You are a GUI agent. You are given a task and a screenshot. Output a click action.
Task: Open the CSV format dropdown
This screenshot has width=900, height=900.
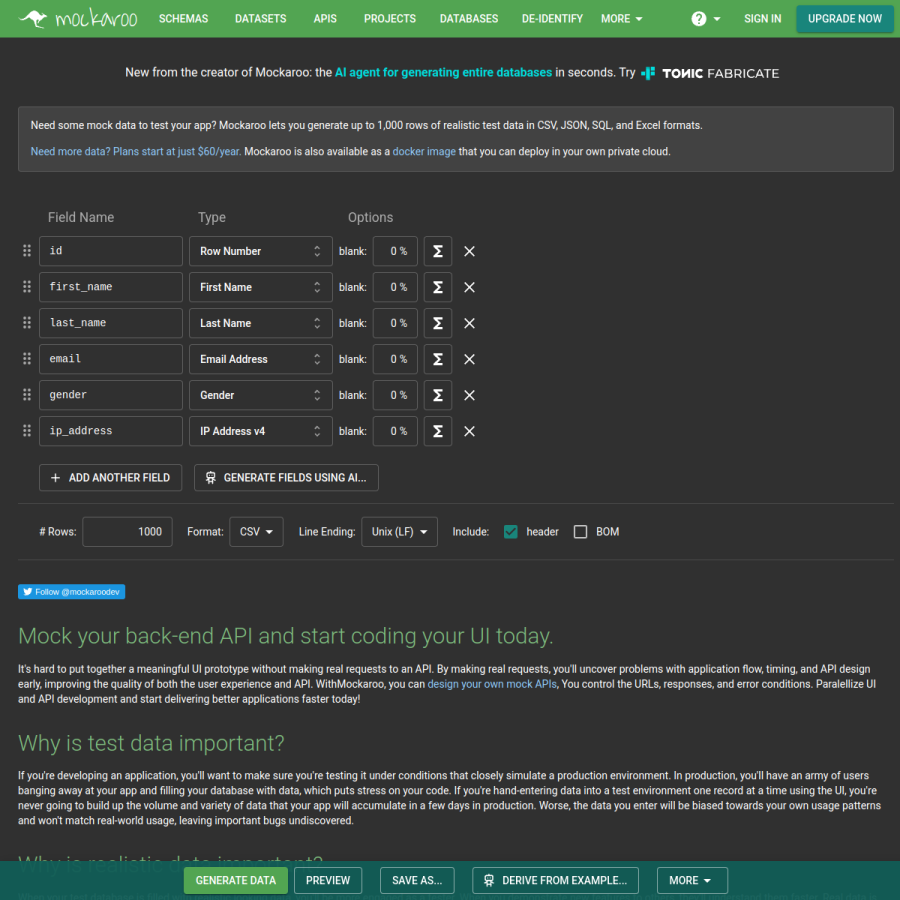pyautogui.click(x=256, y=532)
